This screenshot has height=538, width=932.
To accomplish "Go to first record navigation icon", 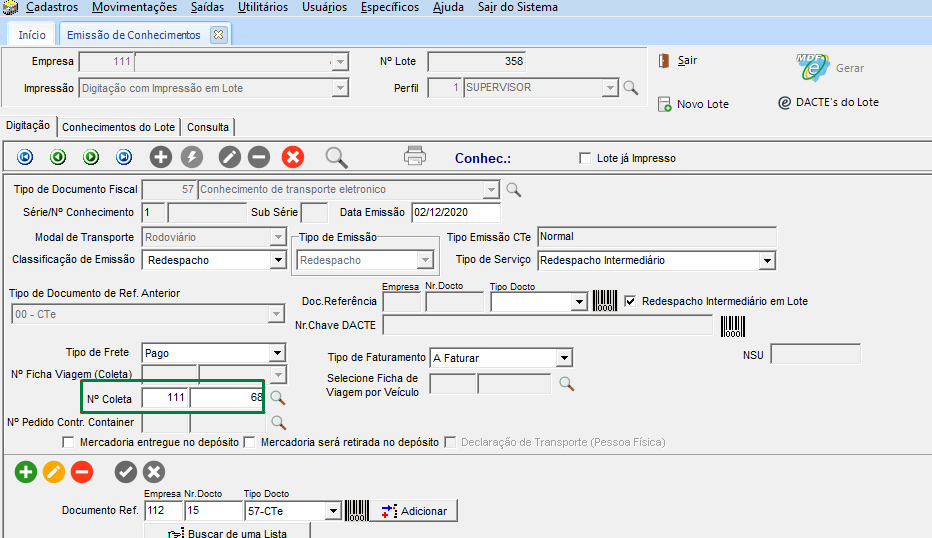I will (25, 157).
